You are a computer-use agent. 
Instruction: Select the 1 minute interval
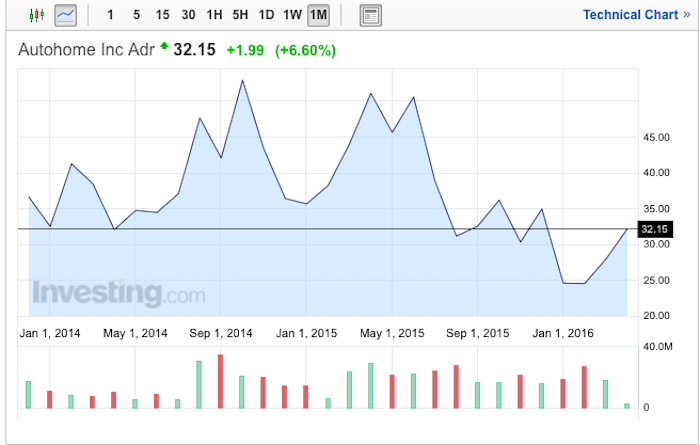click(110, 15)
